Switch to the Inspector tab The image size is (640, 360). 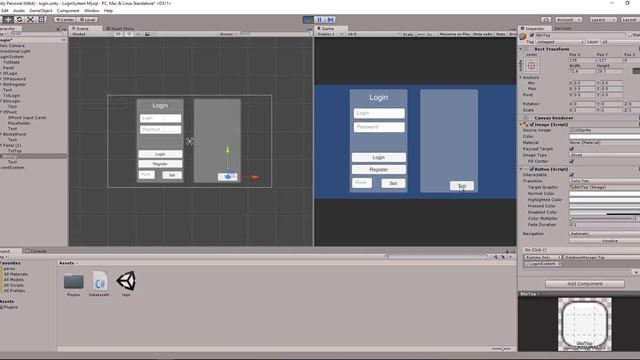point(534,29)
